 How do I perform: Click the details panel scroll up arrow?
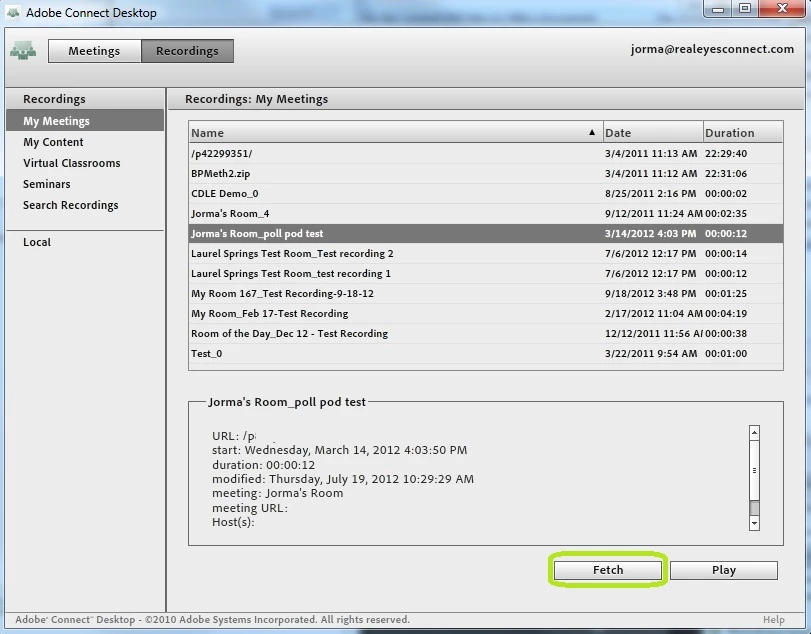(754, 433)
